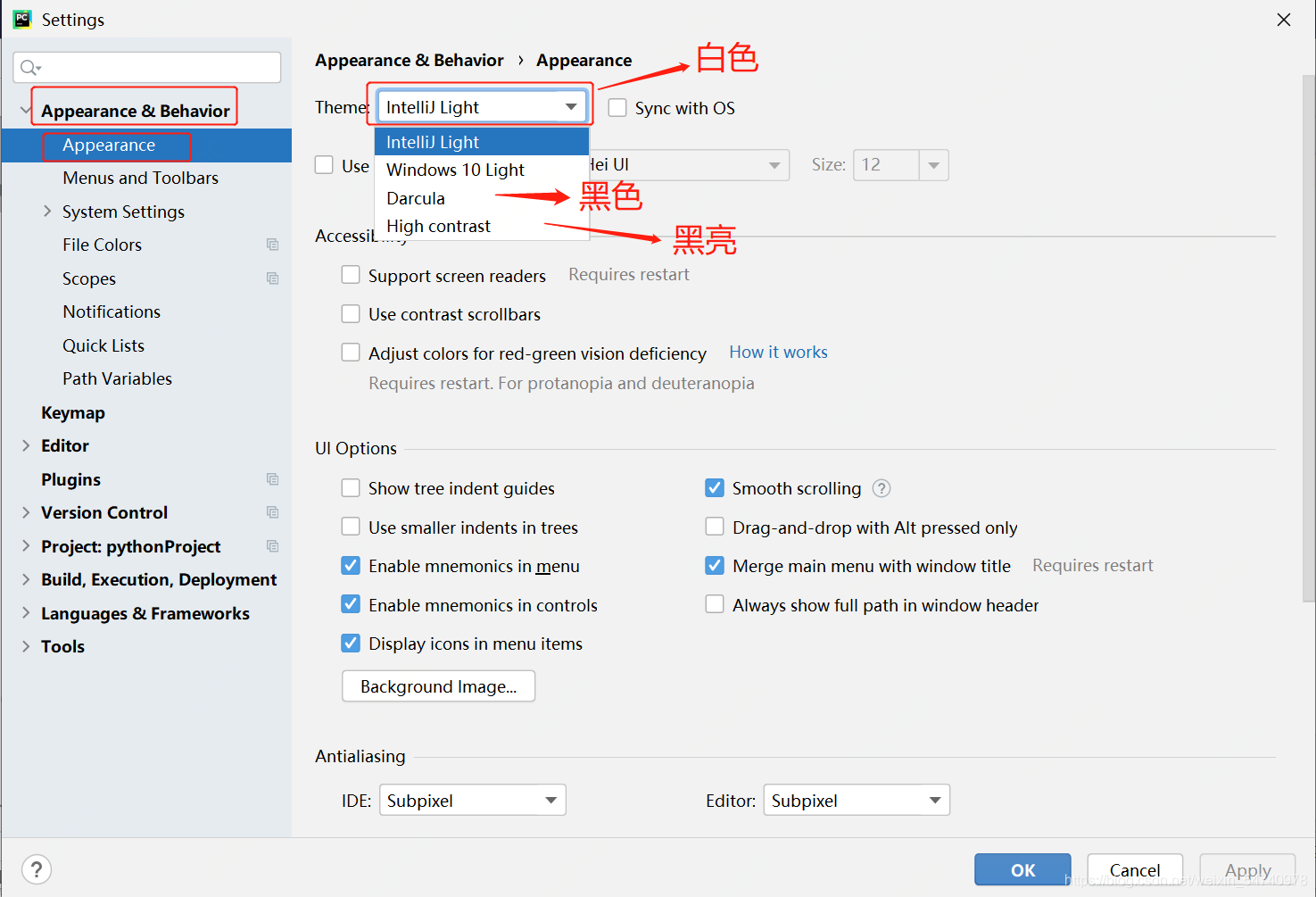Screen dimensions: 1316x897
Task: Toggle Use contrast scrollbars
Action: click(x=351, y=314)
